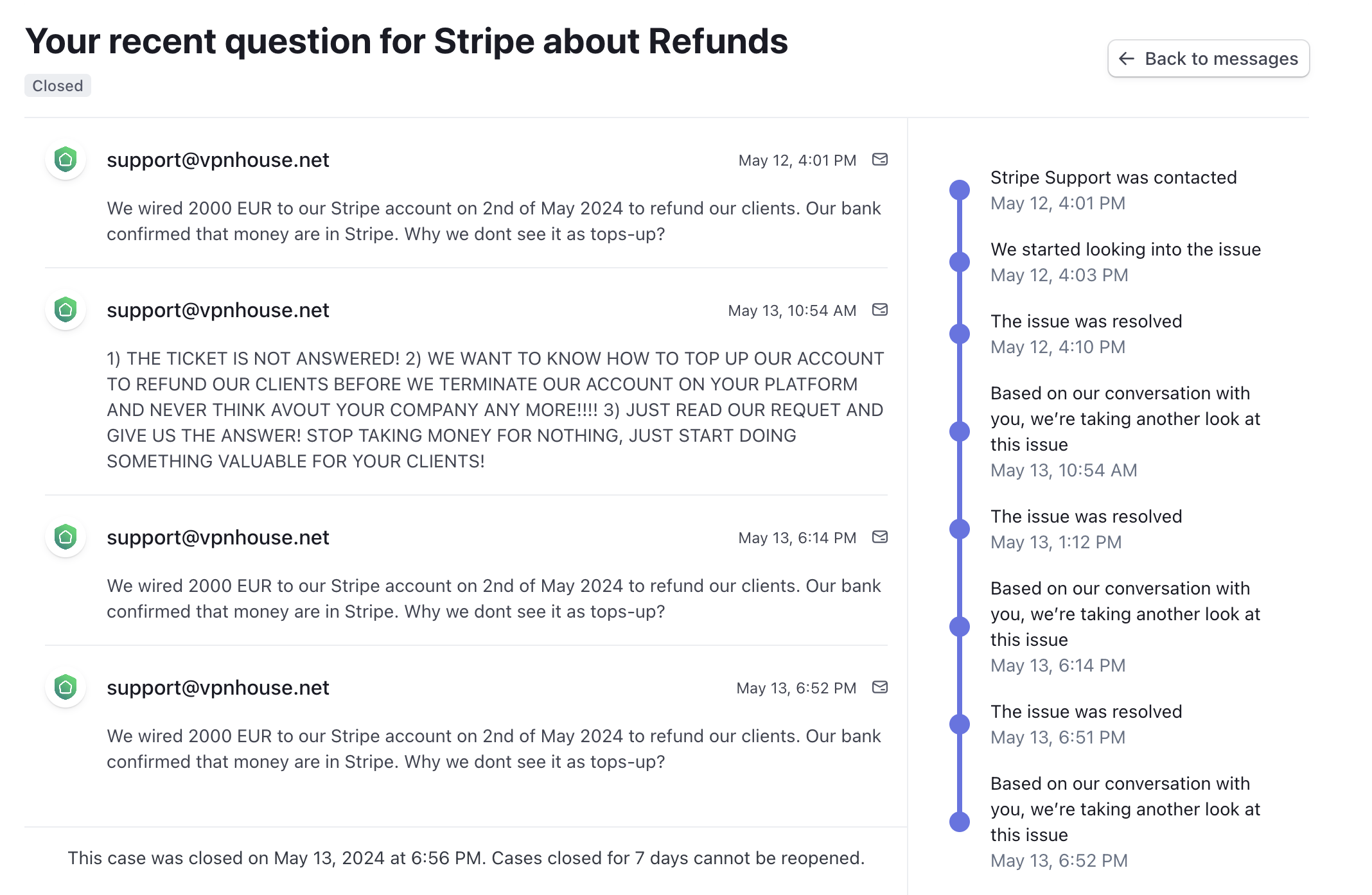This screenshot has width=1372, height=895.
Task: Click envelope icon on May 12, 4:01 PM message
Action: coord(879,159)
